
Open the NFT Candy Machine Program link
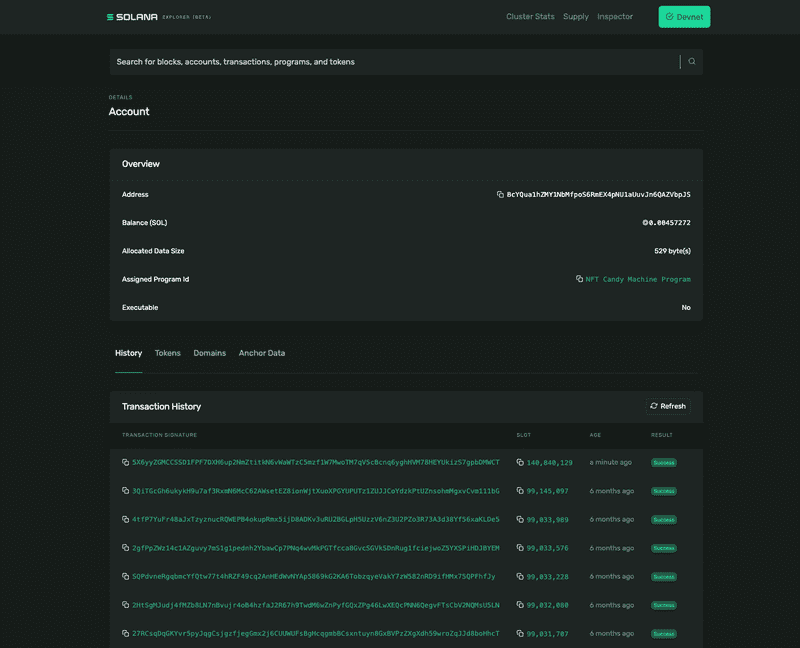coord(638,279)
